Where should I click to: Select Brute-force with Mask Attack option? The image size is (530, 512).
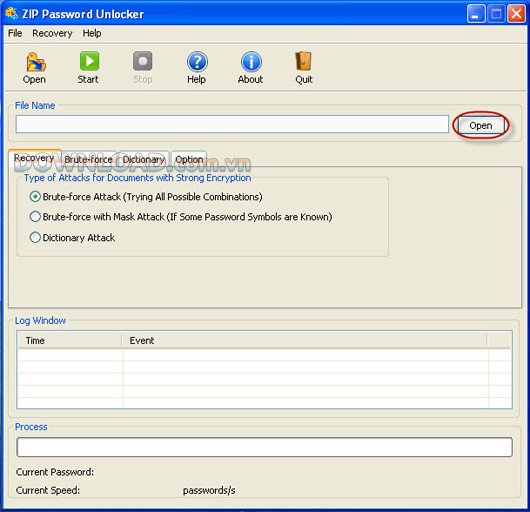(x=35, y=217)
